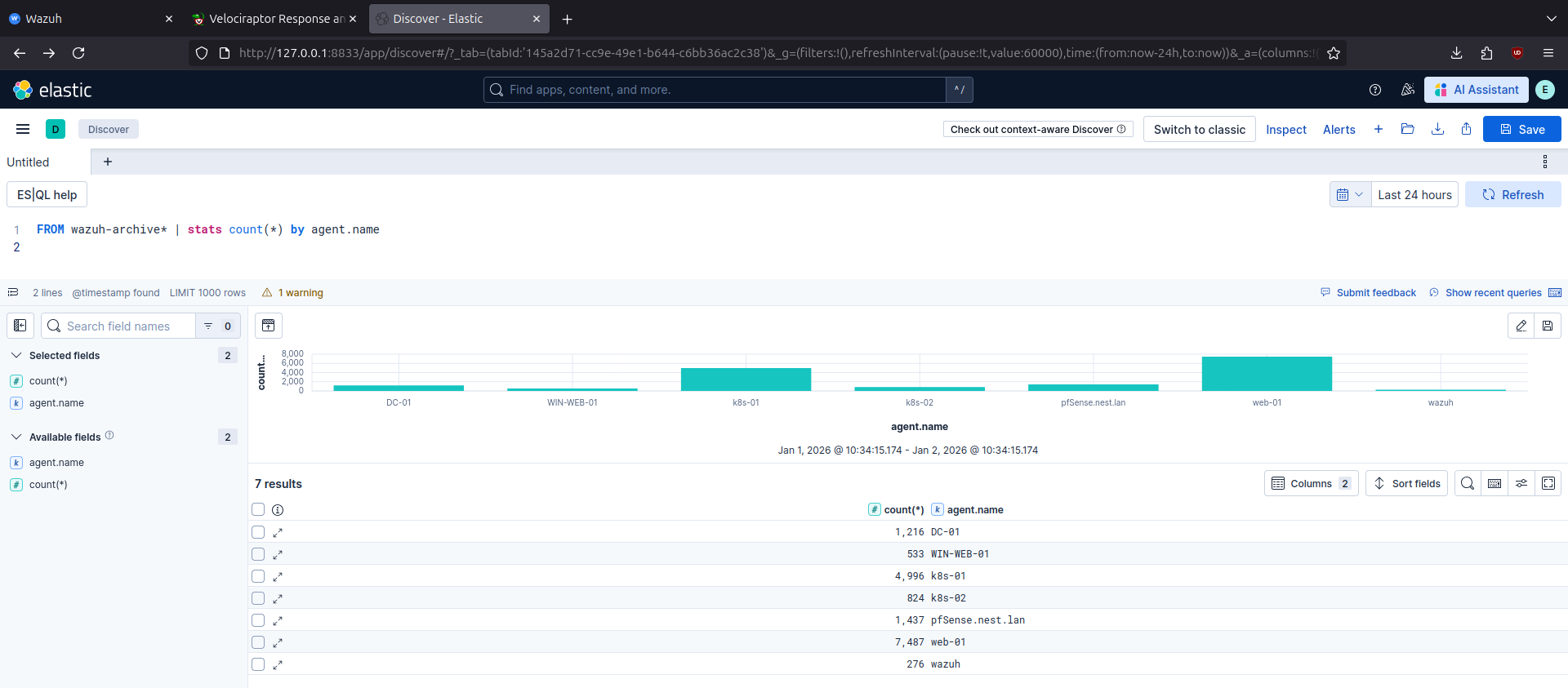Open the Elastic main navigation hamburger menu
The width and height of the screenshot is (1568, 688).
tap(23, 129)
